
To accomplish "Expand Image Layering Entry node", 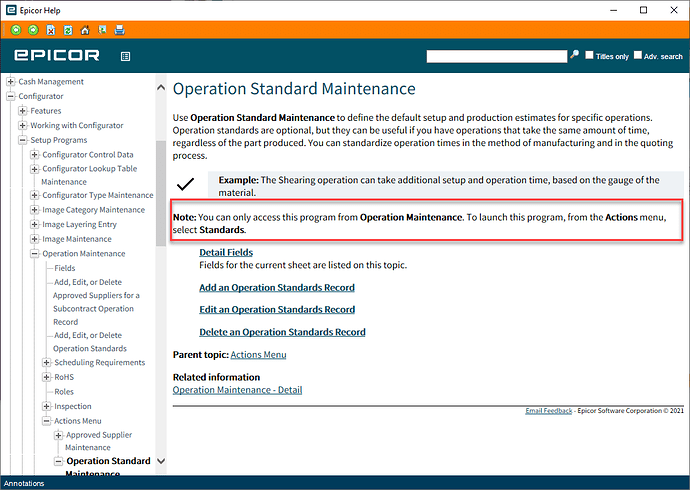I will [x=34, y=224].
